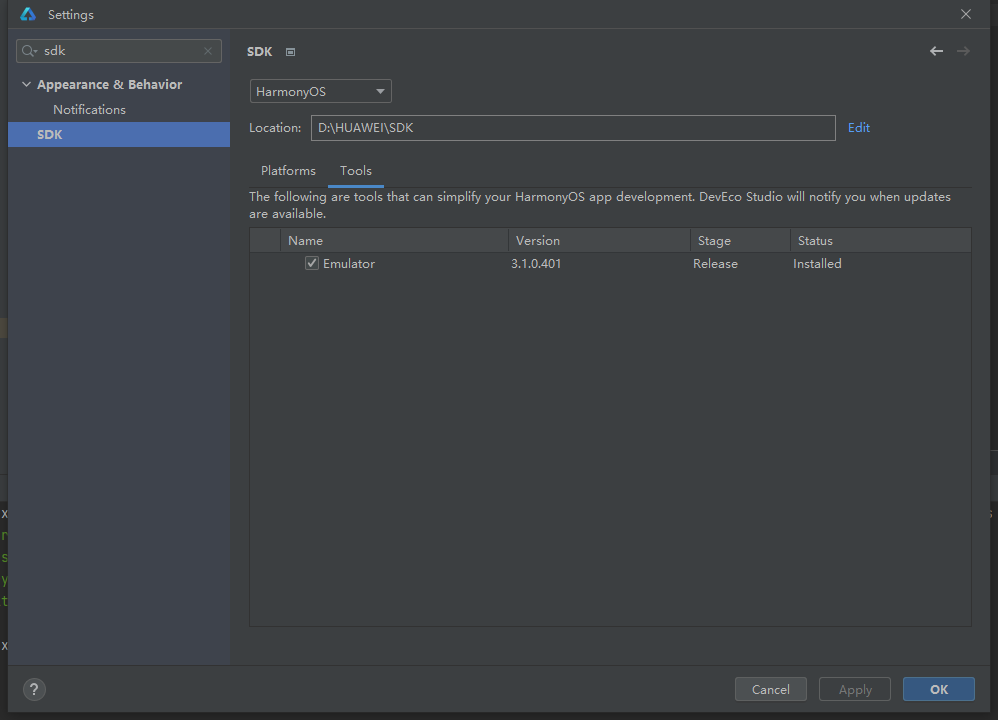Image resolution: width=998 pixels, height=720 pixels.
Task: Close the Settings dialog
Action: pyautogui.click(x=966, y=14)
